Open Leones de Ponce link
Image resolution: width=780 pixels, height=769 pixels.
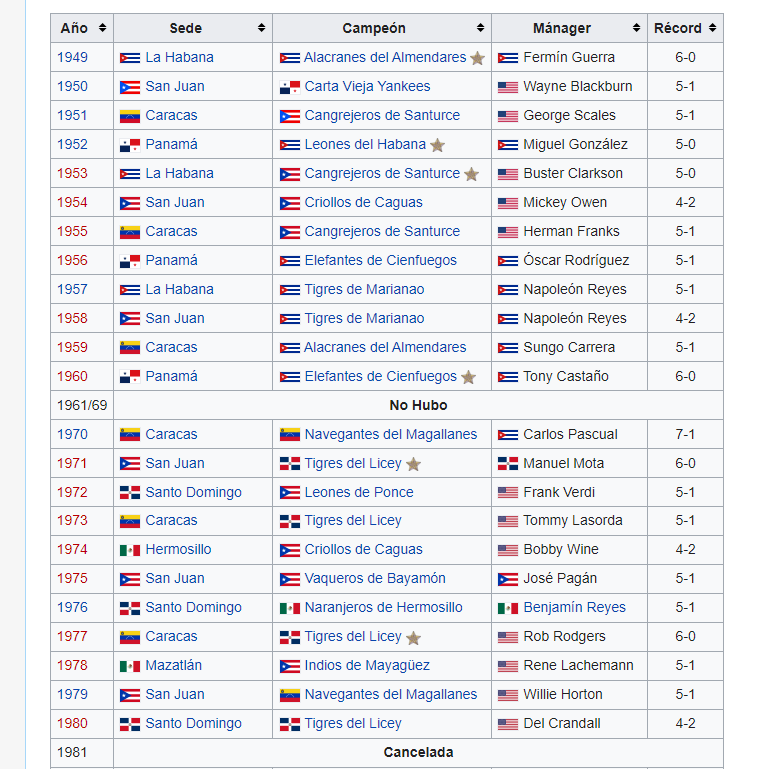(x=359, y=492)
